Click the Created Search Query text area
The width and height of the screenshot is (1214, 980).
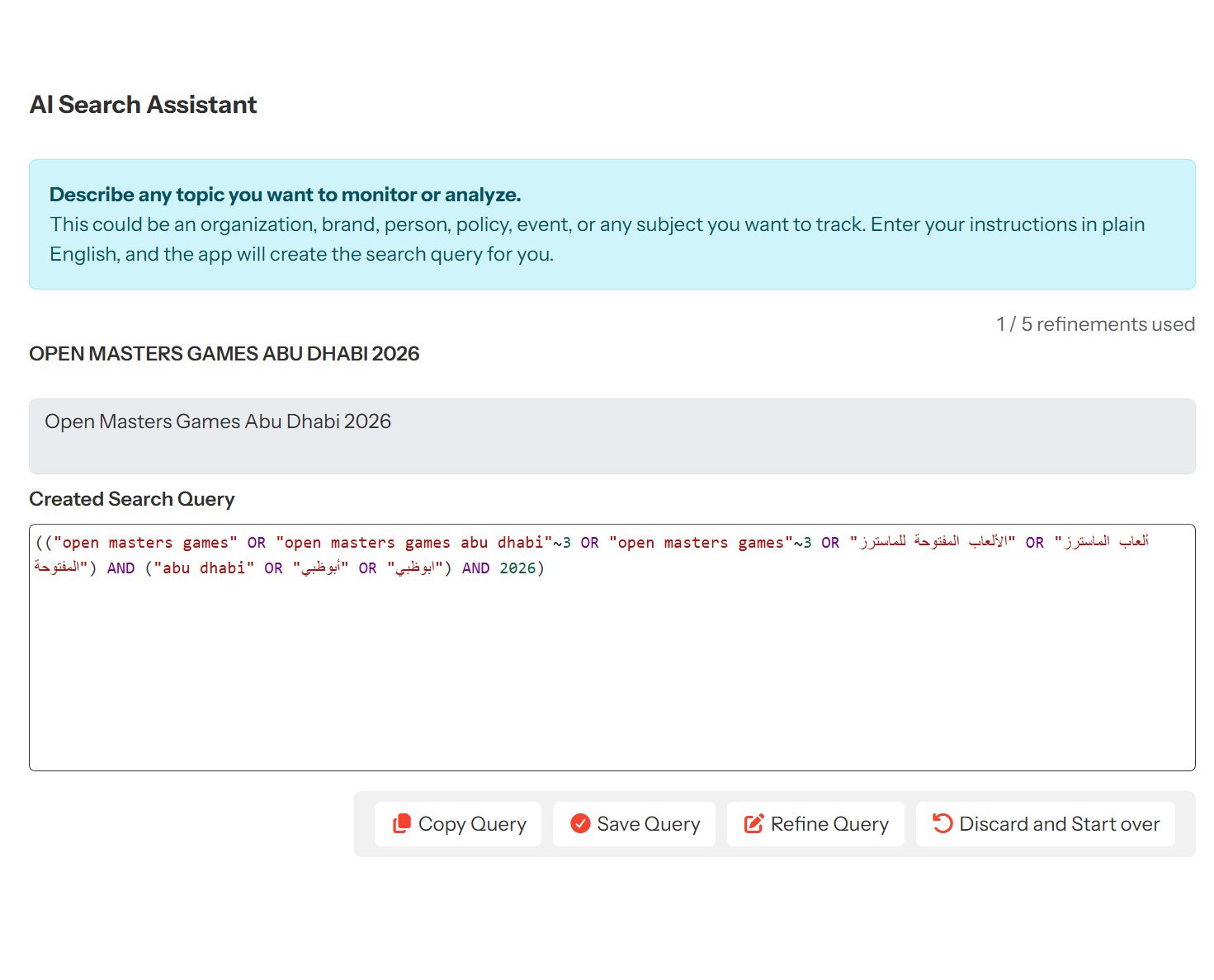coord(612,648)
